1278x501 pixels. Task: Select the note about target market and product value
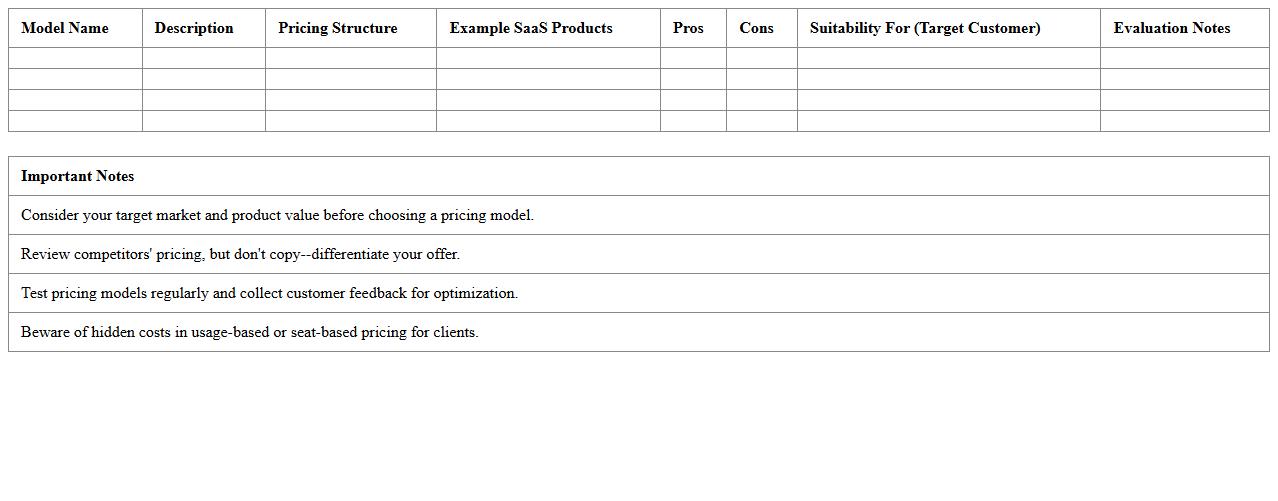(x=277, y=215)
